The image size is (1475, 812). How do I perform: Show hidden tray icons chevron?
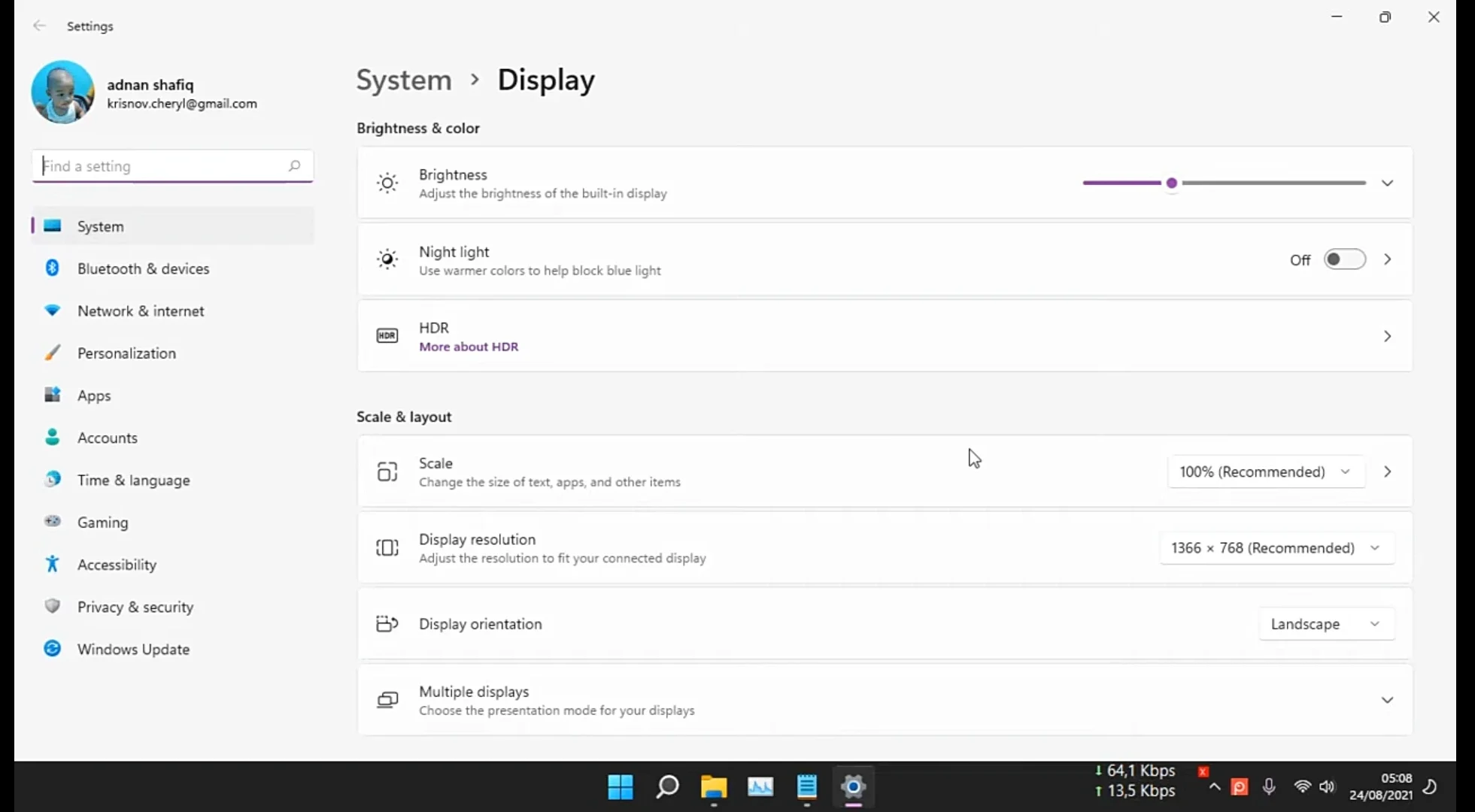coord(1214,786)
